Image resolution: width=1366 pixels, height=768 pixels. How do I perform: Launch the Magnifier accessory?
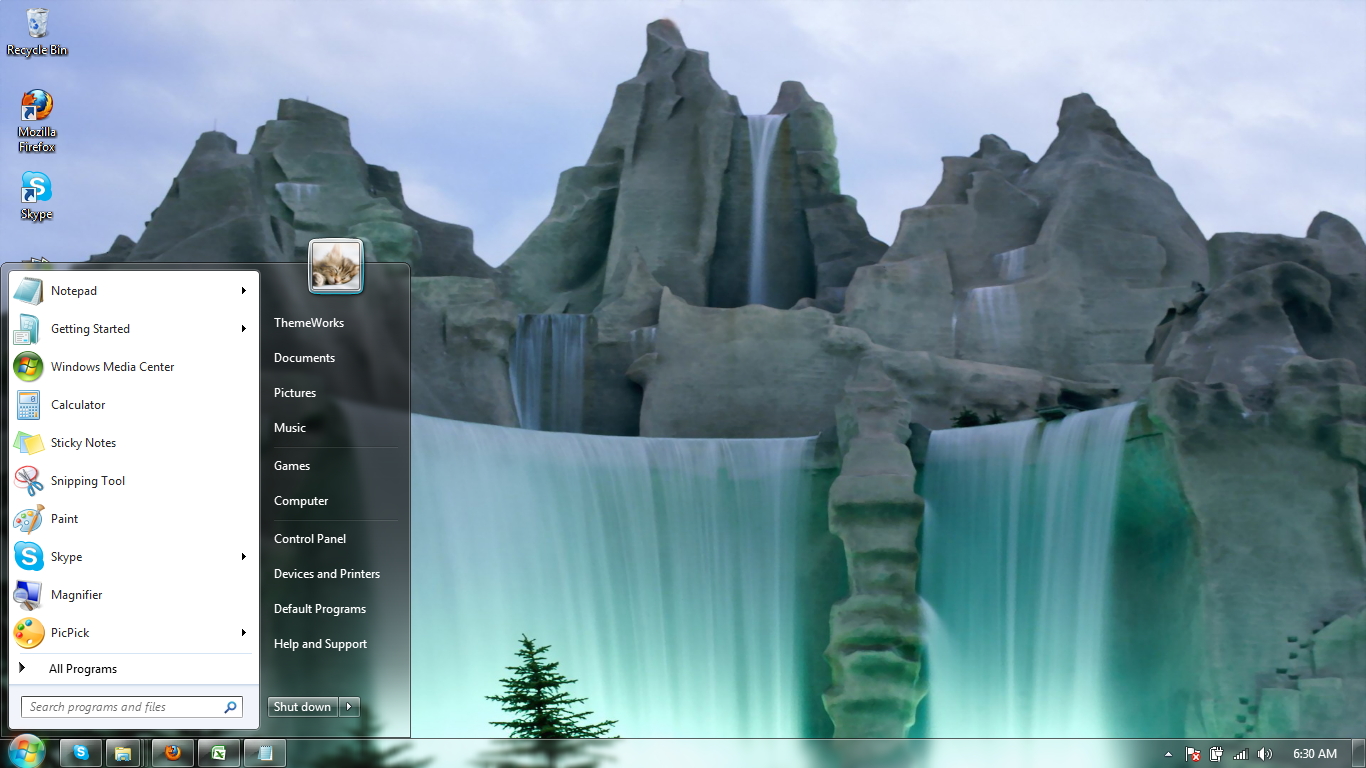click(75, 594)
